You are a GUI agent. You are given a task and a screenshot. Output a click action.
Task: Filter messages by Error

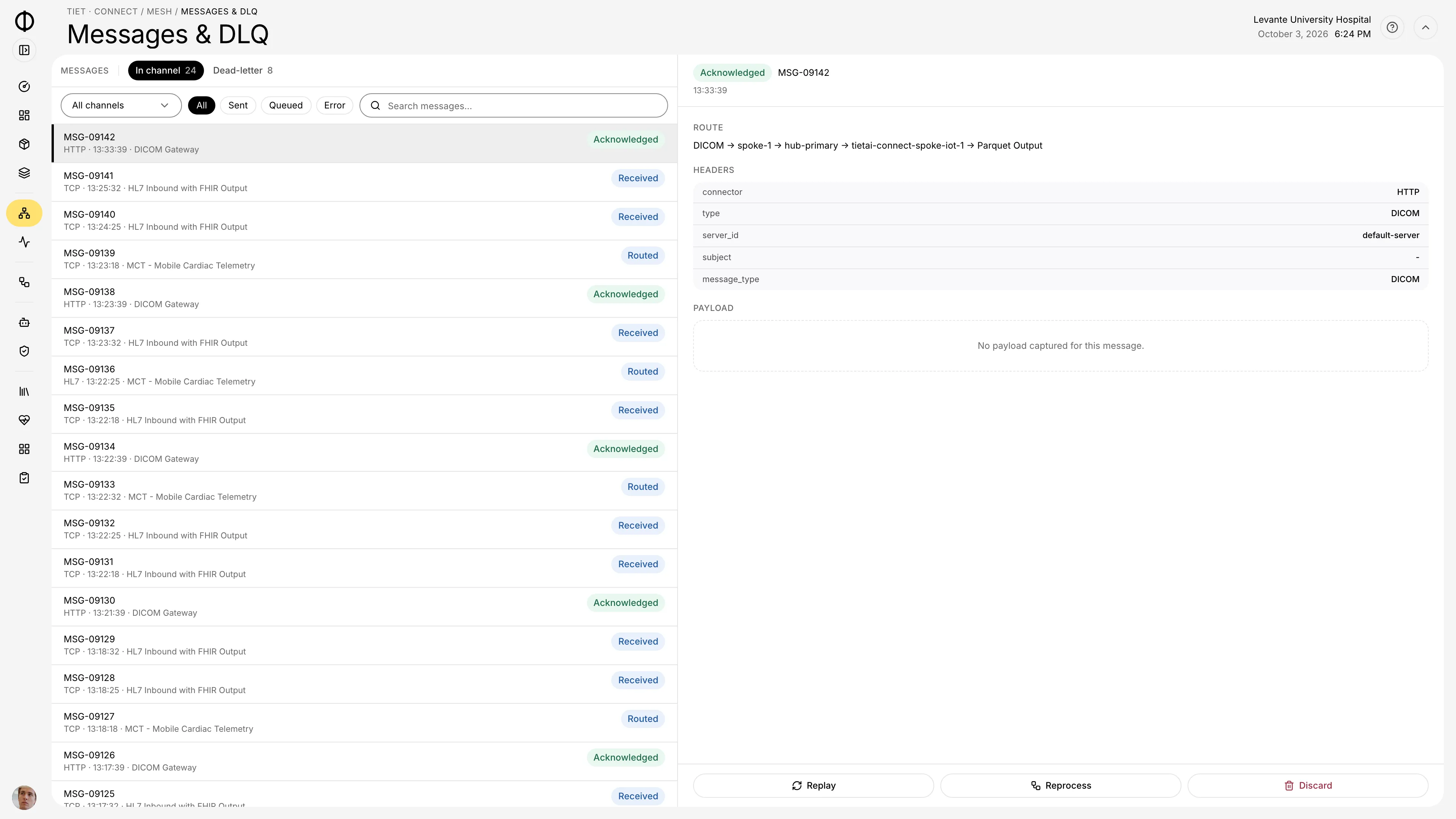pyautogui.click(x=334, y=106)
